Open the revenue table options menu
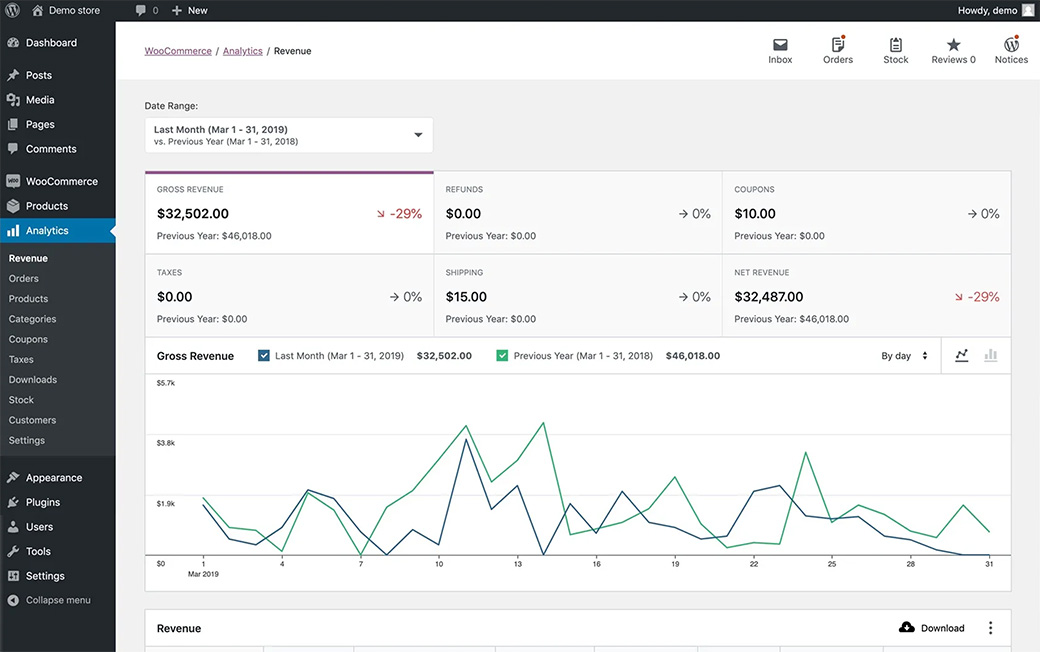Screen dimensions: 1040x652 tap(991, 628)
